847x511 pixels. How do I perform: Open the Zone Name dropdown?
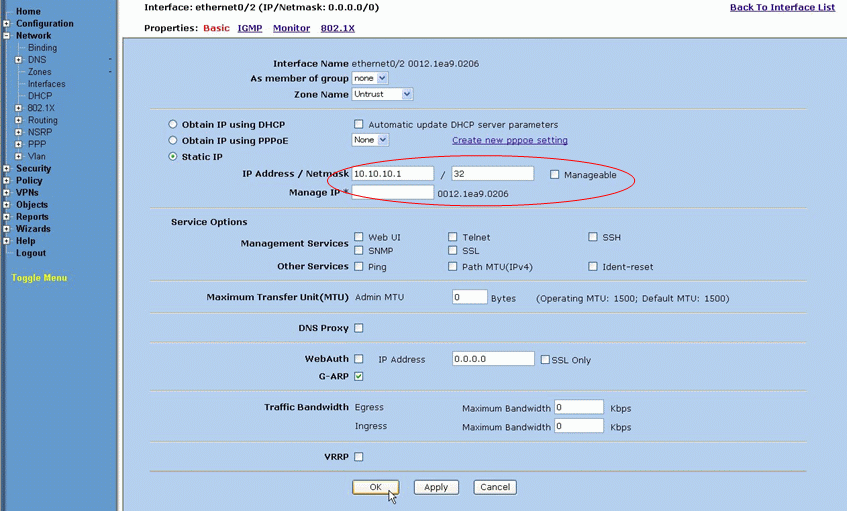coord(382,94)
